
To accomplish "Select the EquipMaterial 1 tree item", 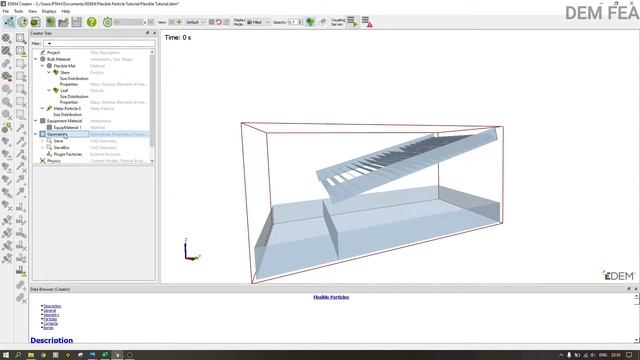I will 67,127.
